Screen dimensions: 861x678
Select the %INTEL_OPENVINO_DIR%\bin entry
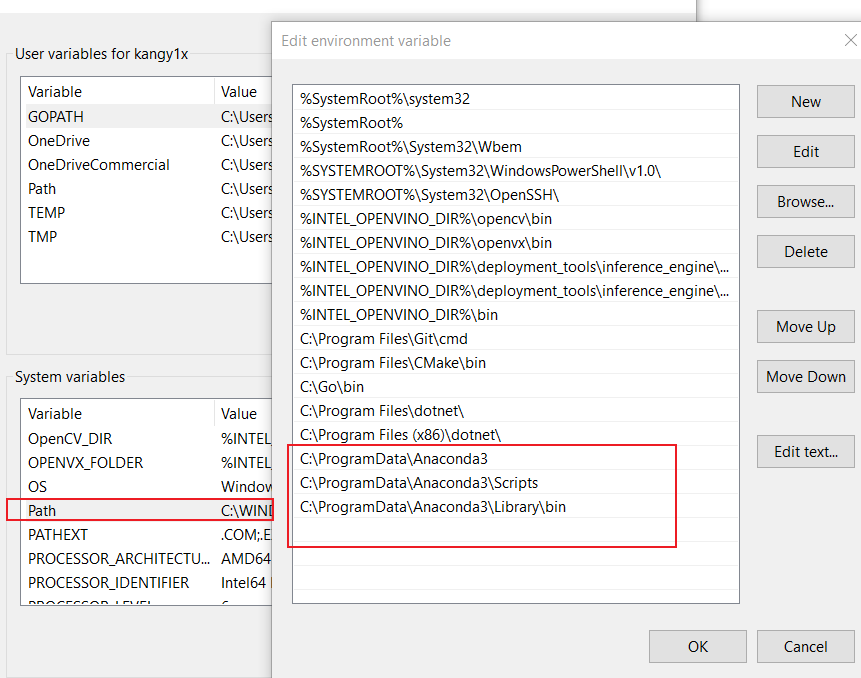coord(516,315)
